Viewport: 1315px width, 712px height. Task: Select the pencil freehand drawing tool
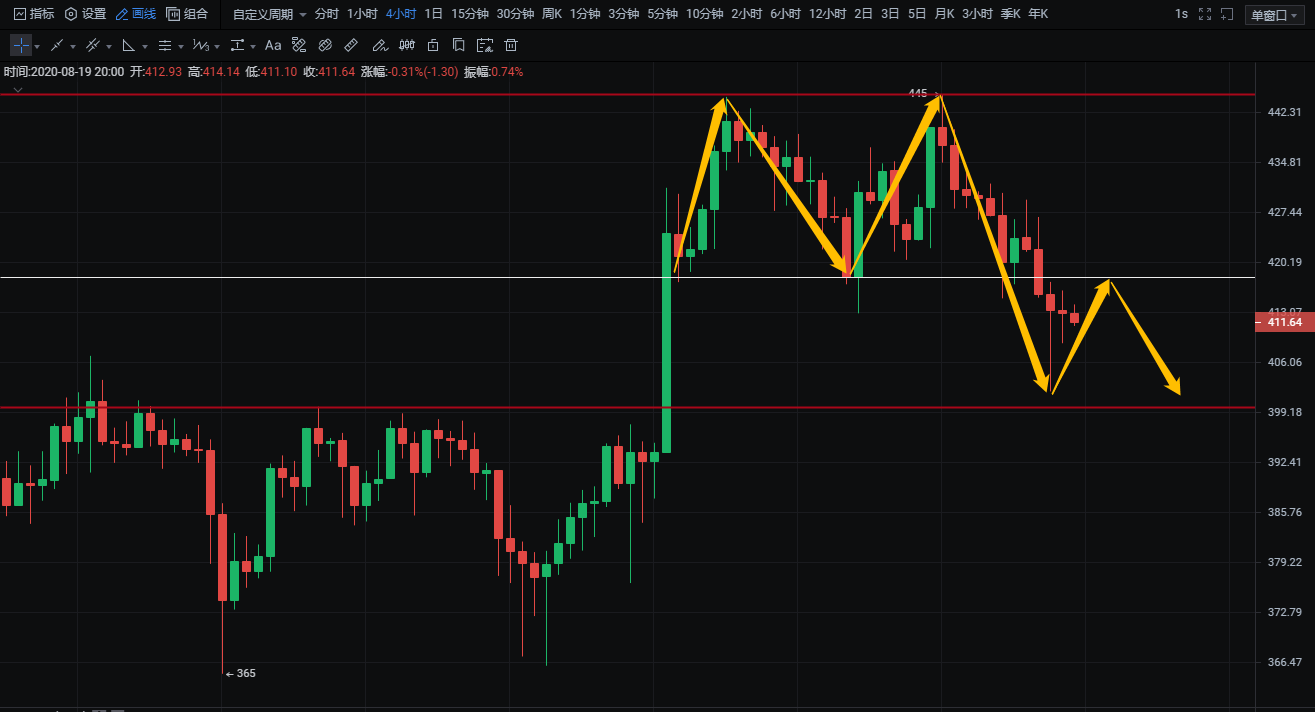pyautogui.click(x=378, y=45)
